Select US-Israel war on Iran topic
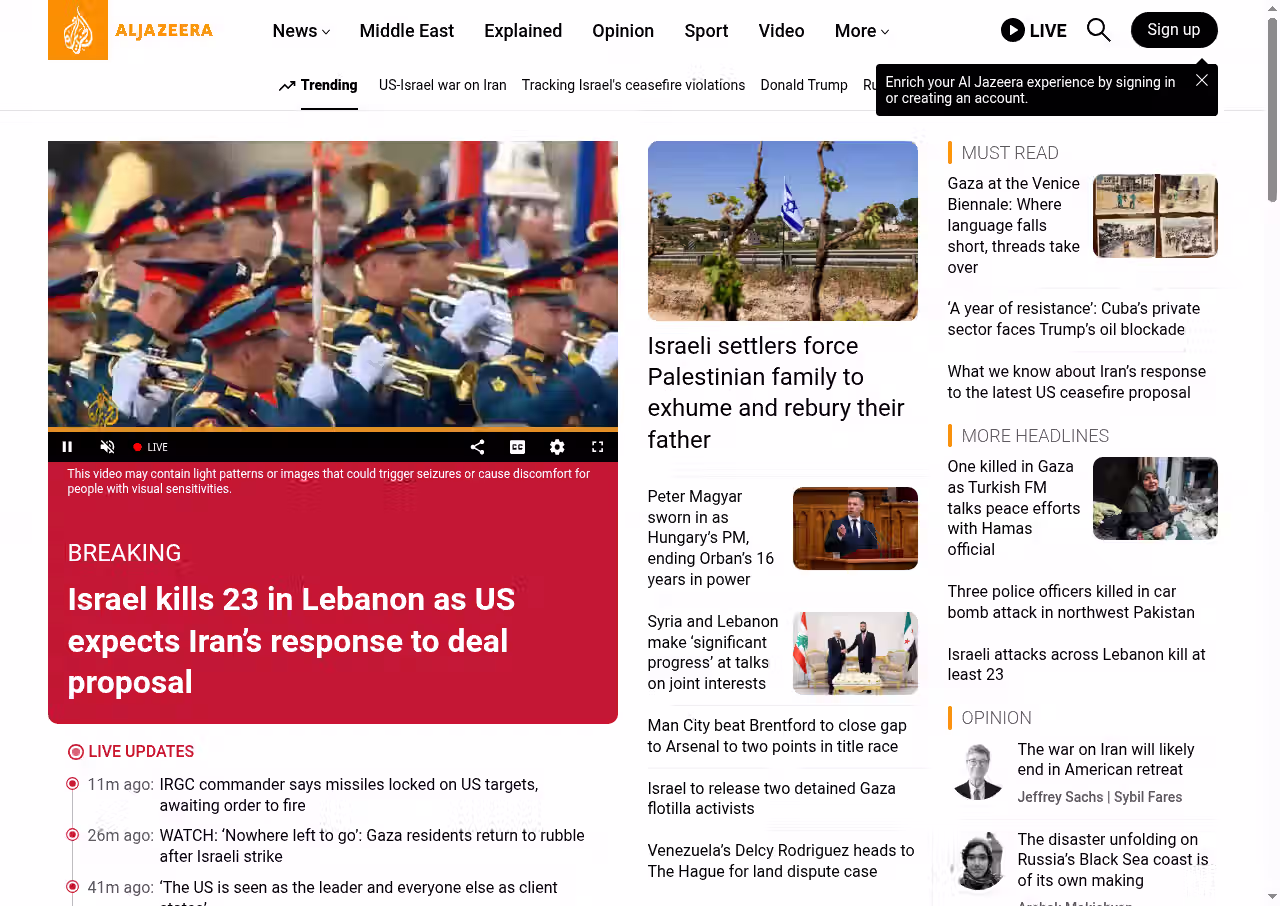This screenshot has height=906, width=1280. 442,85
